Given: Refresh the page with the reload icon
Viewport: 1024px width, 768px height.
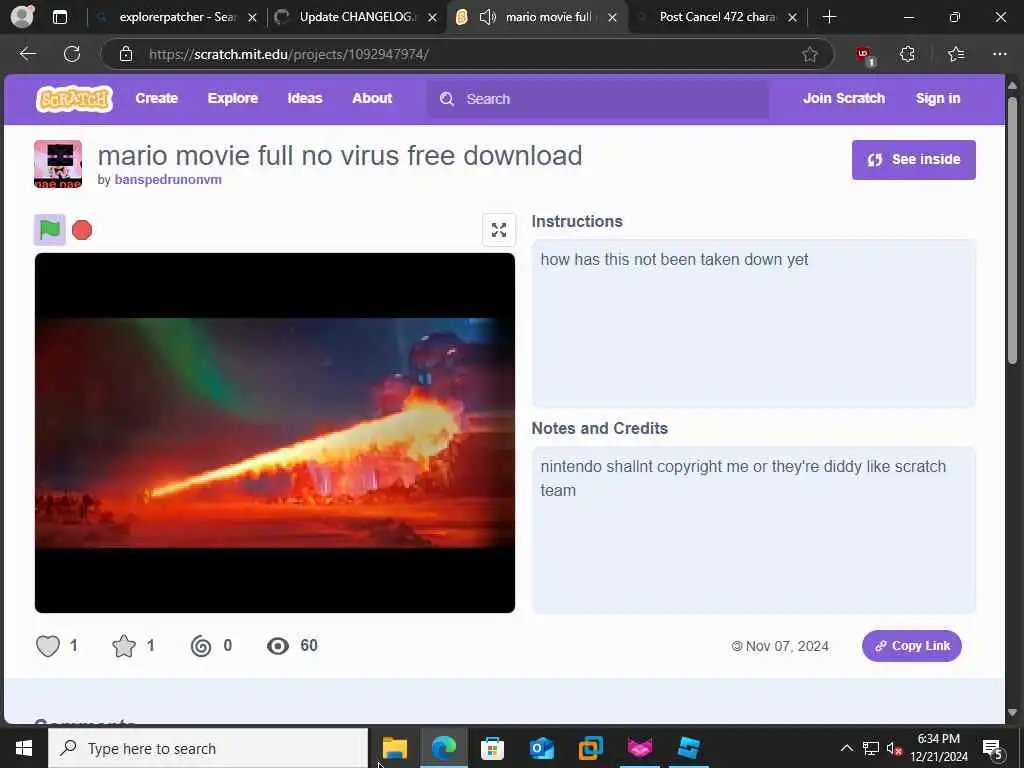Looking at the screenshot, I should [72, 54].
